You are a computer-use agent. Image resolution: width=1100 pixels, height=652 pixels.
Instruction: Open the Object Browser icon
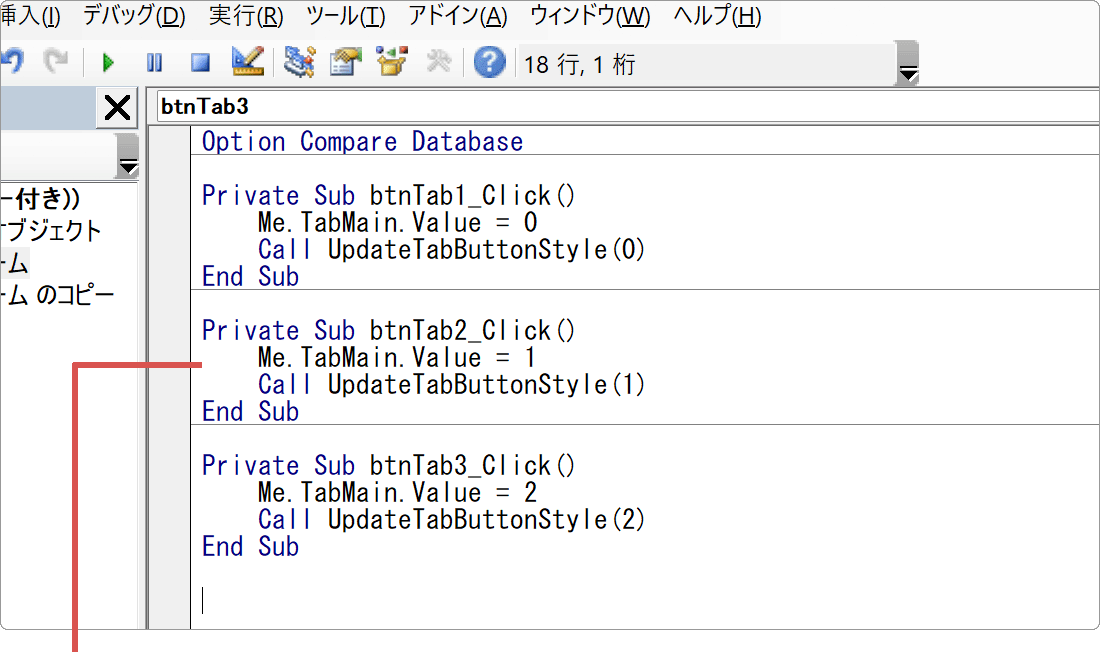click(x=392, y=62)
